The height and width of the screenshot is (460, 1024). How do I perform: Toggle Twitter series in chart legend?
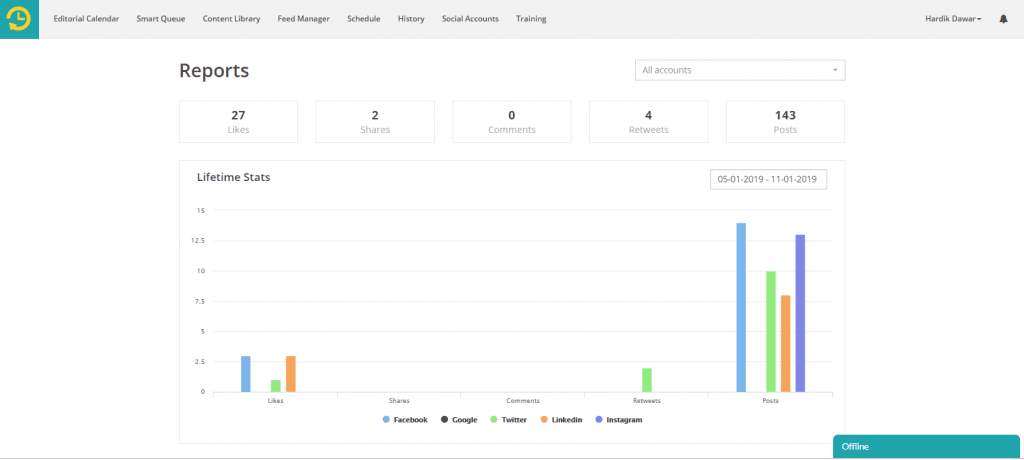pyautogui.click(x=508, y=419)
